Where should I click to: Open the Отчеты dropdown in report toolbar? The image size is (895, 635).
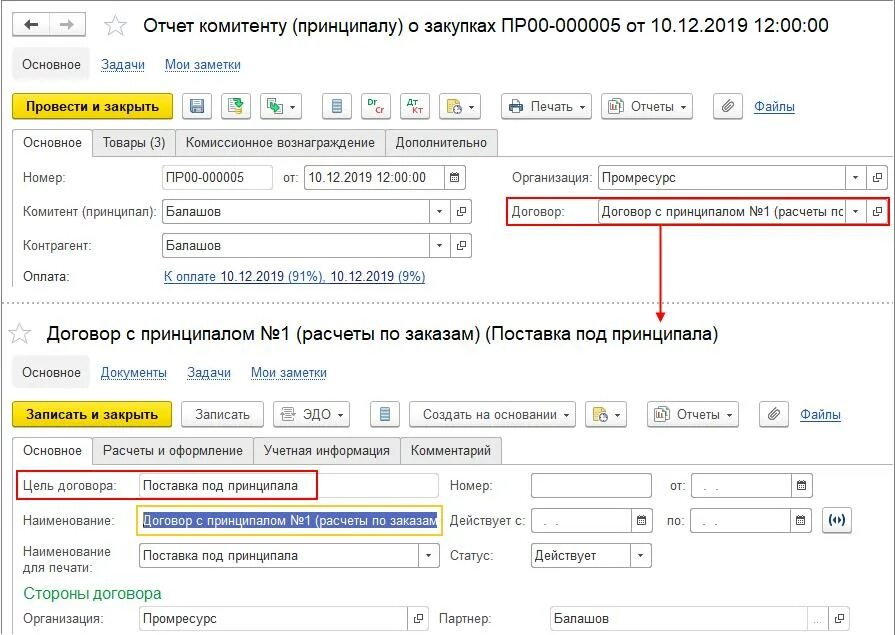[x=647, y=107]
